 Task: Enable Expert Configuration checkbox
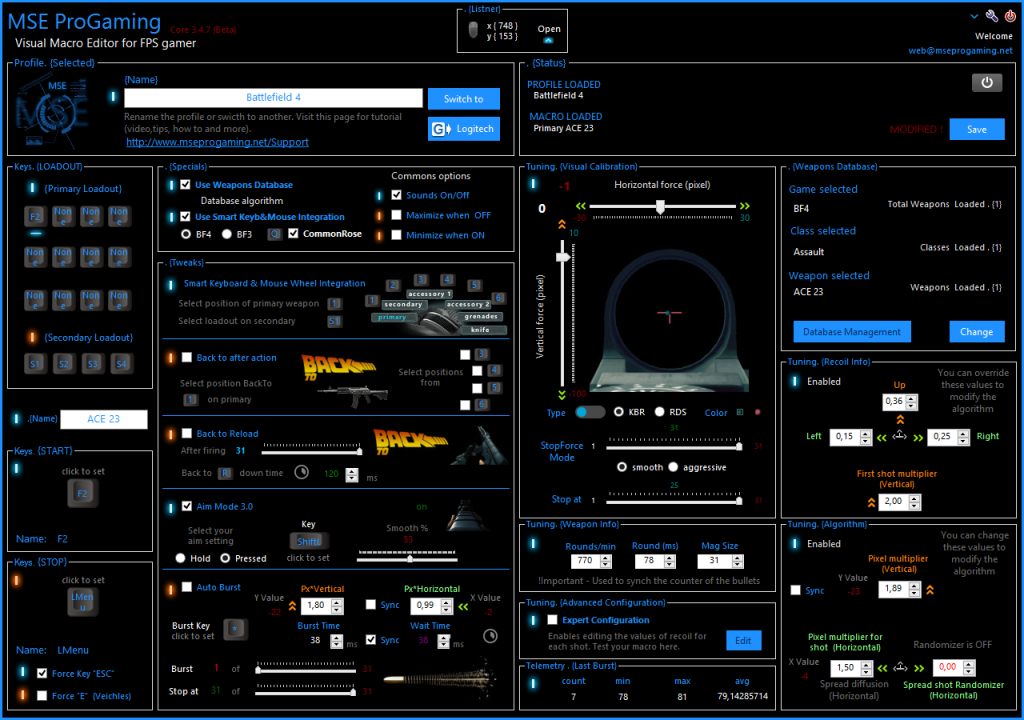click(552, 620)
